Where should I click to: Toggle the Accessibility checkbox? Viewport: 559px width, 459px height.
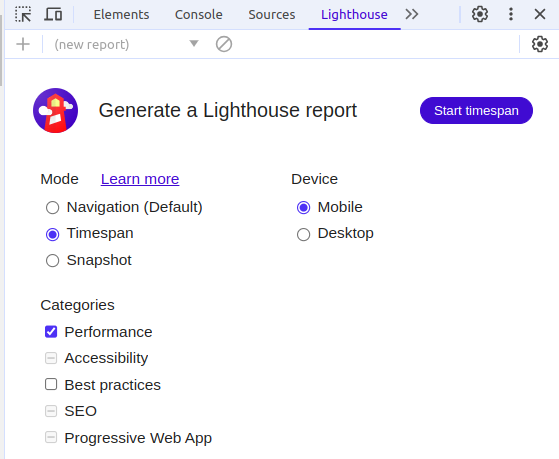[51, 358]
